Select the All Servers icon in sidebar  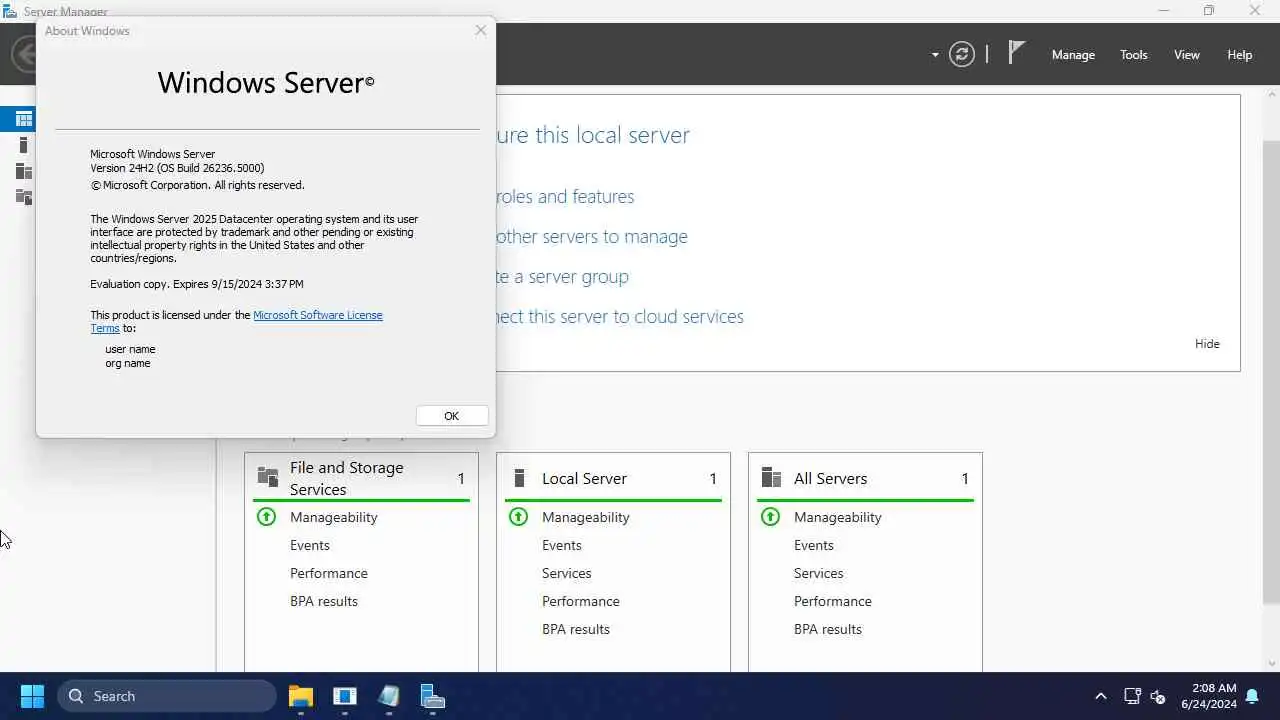24,171
